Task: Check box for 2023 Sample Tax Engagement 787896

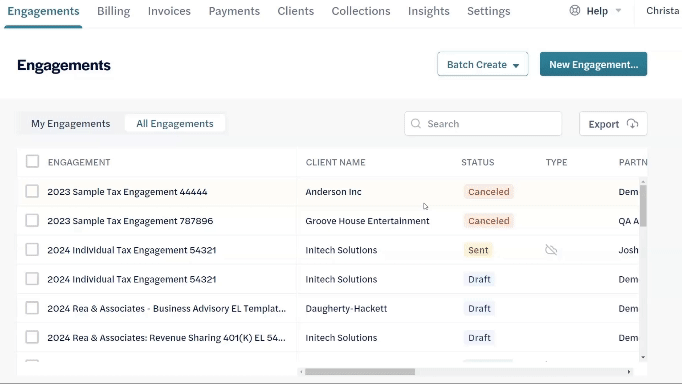Action: (x=32, y=220)
